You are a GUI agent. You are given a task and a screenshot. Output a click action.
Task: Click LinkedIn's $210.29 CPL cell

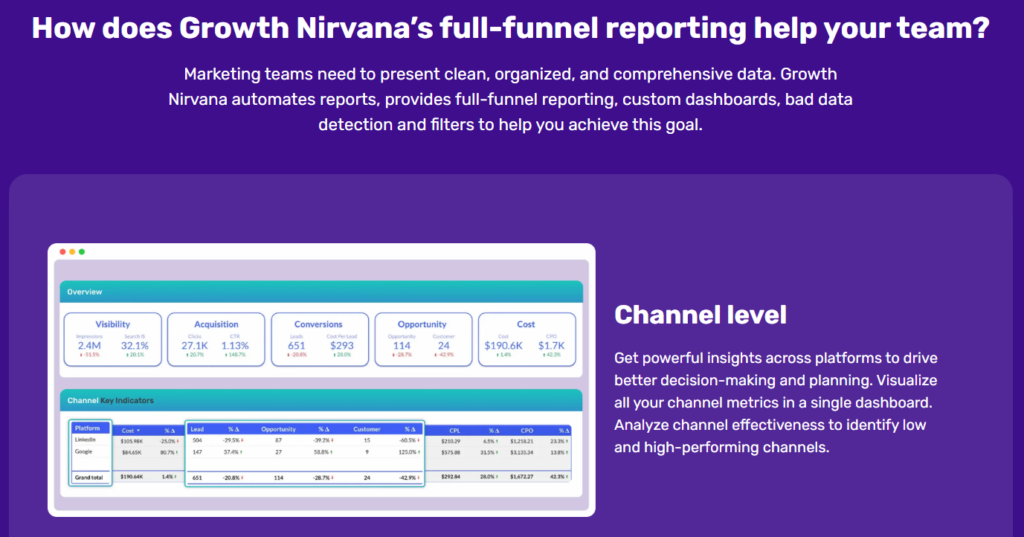[x=451, y=442]
